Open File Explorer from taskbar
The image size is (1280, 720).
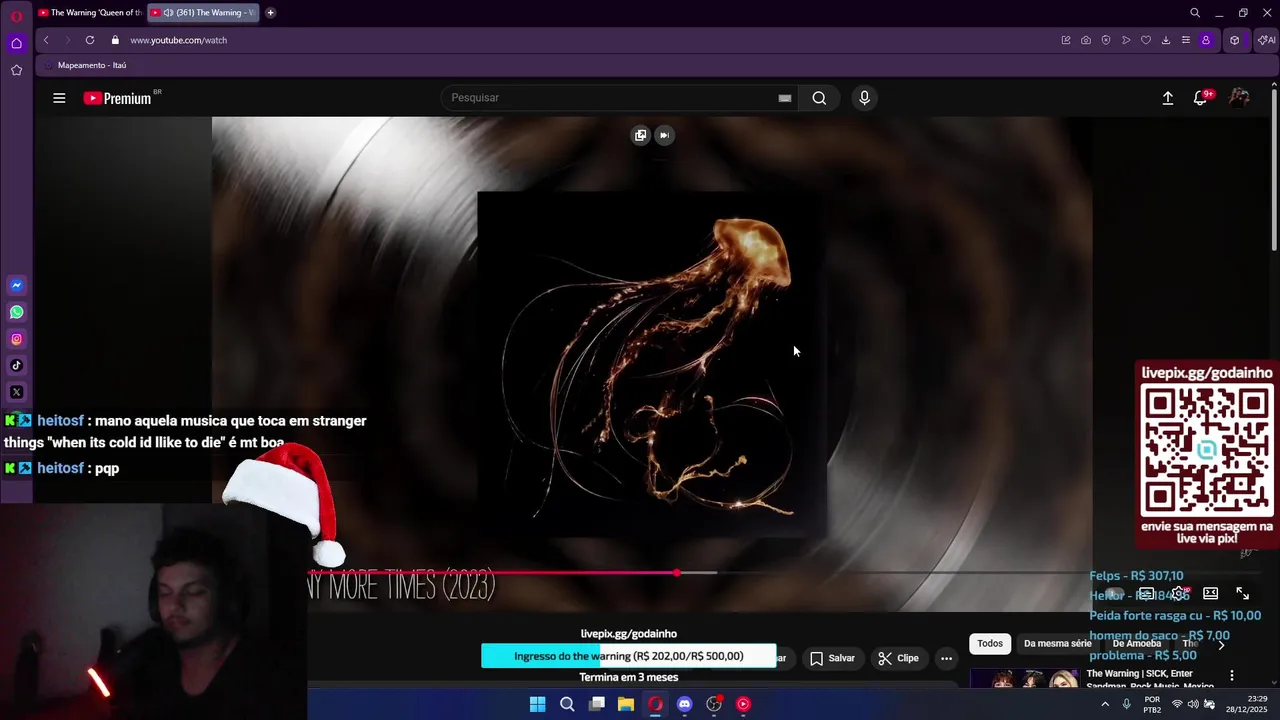point(626,704)
